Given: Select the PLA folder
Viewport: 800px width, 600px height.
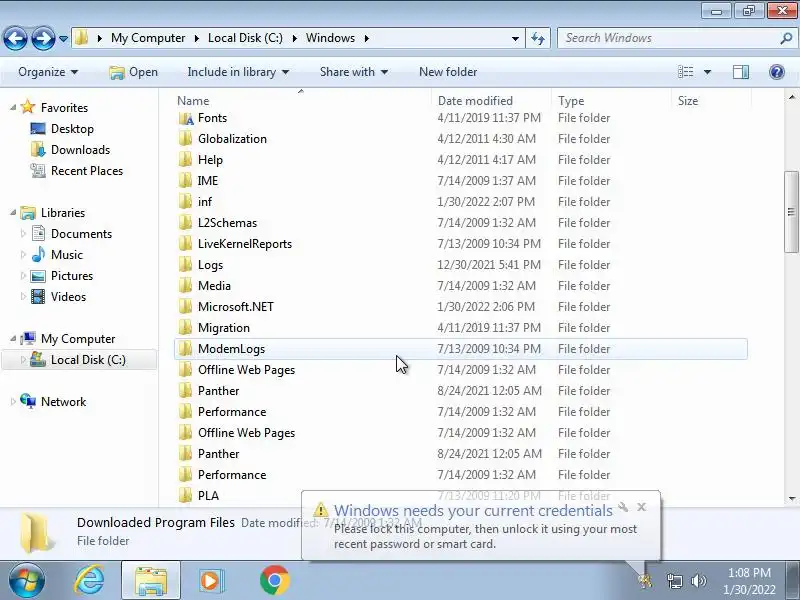Looking at the screenshot, I should coord(208,495).
